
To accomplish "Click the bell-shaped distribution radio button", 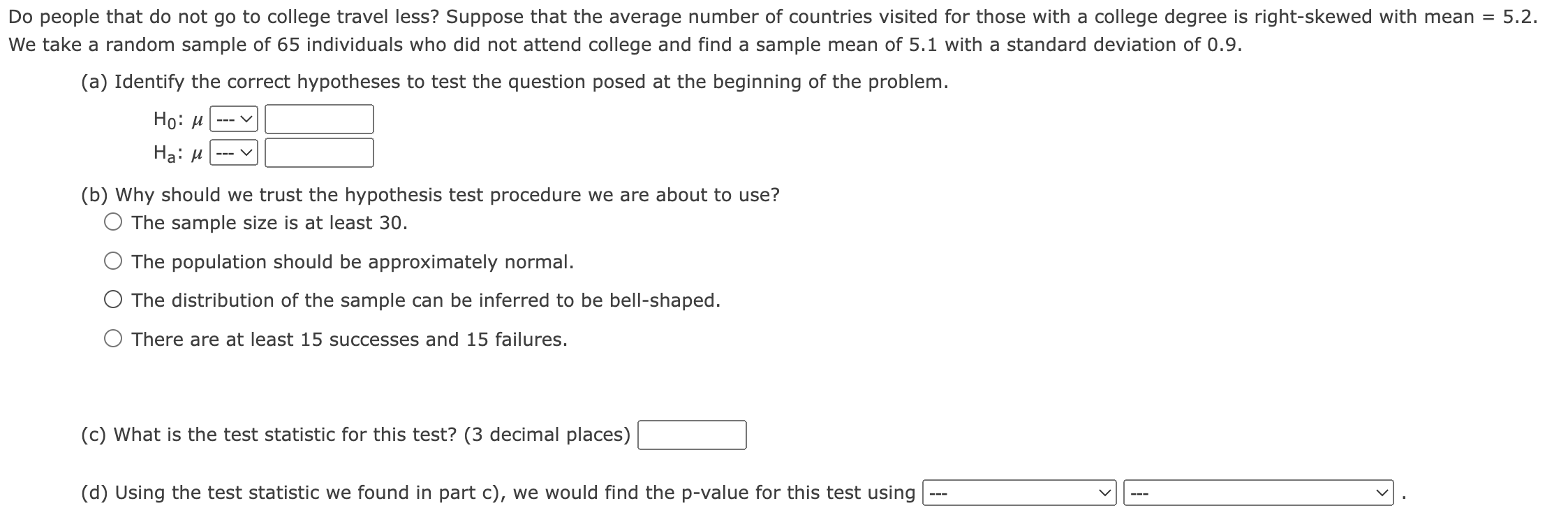I will [113, 299].
